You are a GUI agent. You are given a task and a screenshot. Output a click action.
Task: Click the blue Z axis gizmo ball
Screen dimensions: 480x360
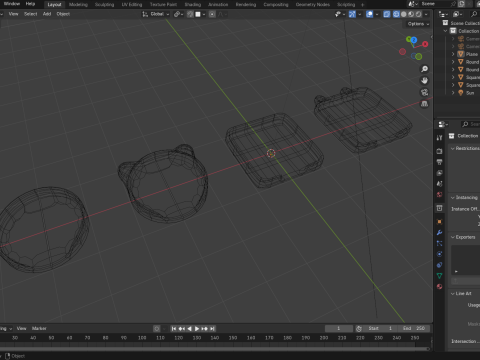(x=414, y=40)
